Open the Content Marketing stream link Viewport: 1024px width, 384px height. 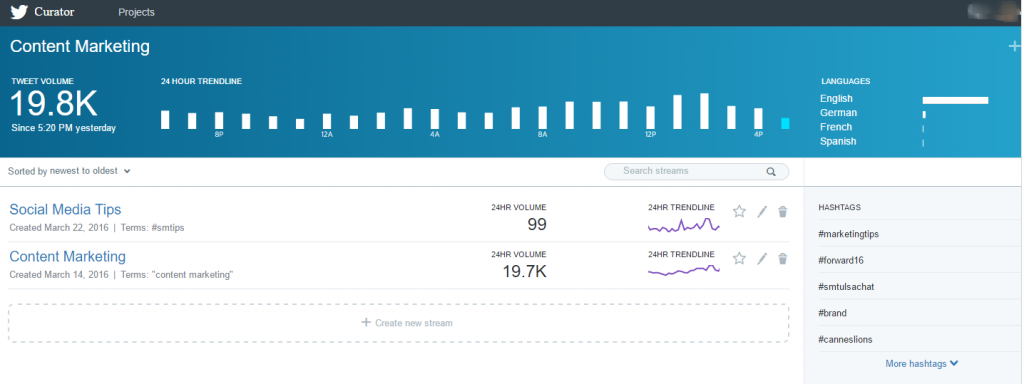(67, 256)
